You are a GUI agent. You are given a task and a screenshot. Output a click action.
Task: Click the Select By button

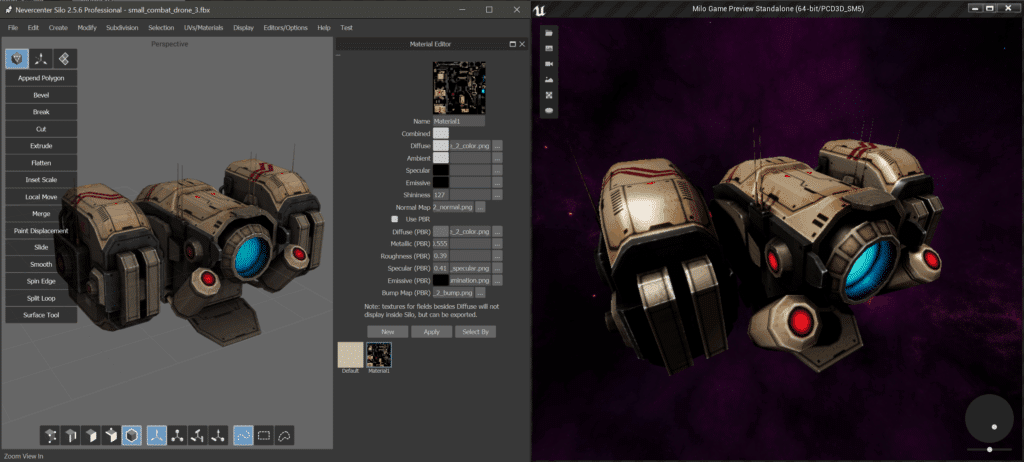(475, 332)
